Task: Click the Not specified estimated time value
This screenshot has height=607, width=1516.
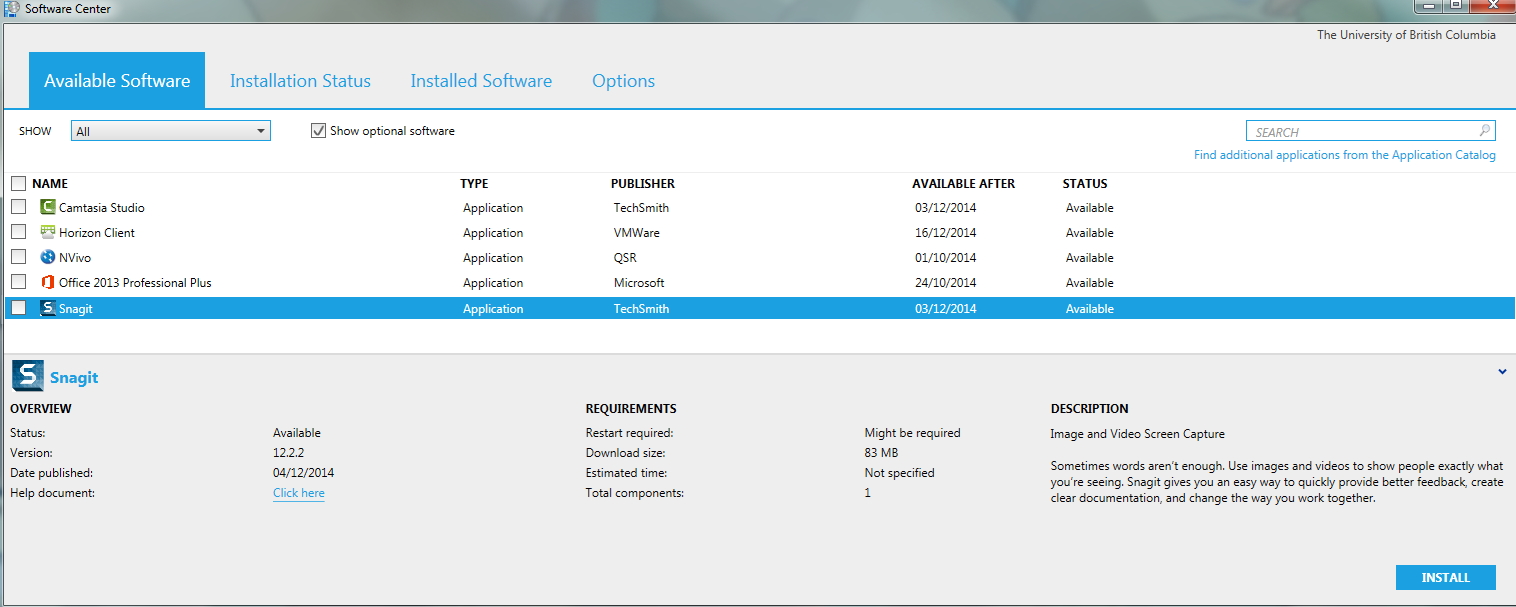Action: tap(899, 473)
